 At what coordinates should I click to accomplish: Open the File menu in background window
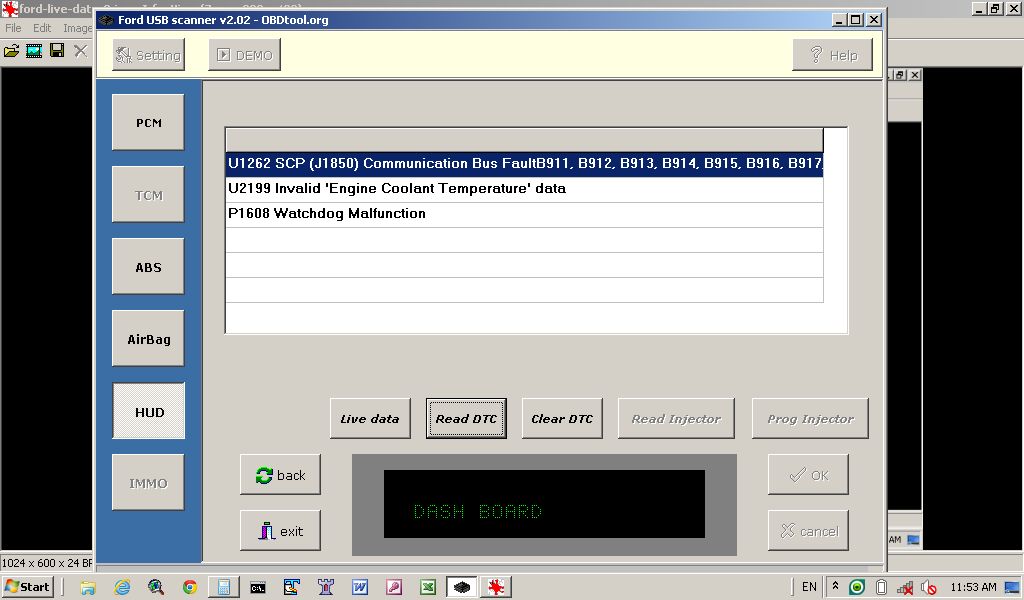pyautogui.click(x=13, y=28)
